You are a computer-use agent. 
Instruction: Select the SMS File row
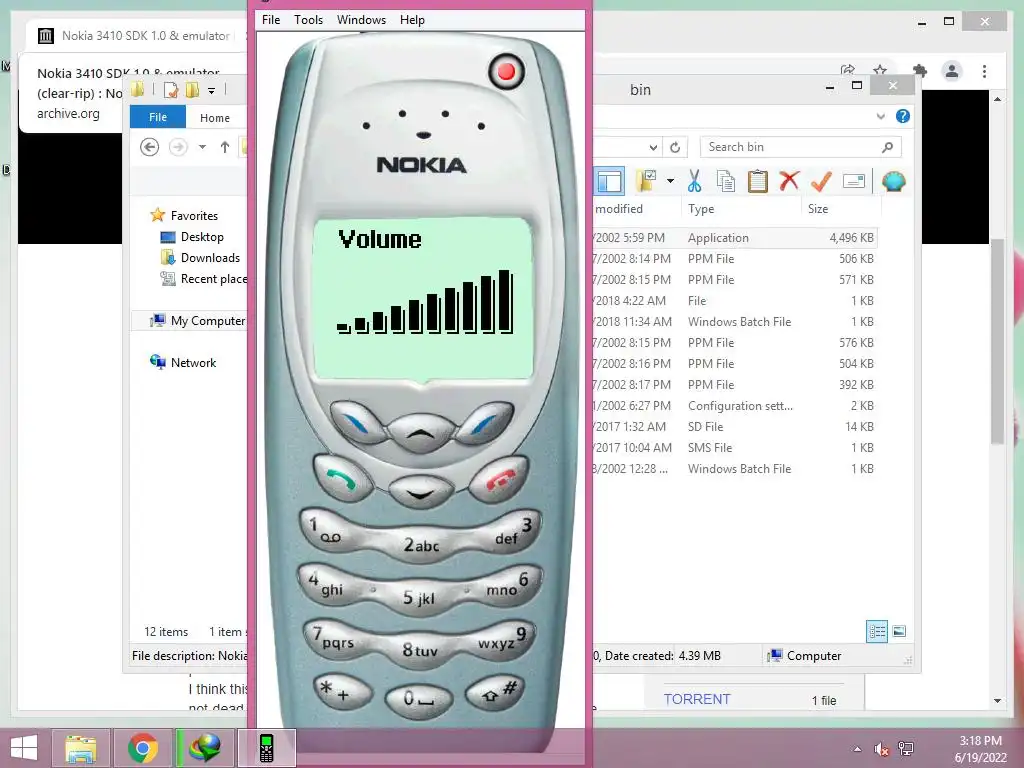click(735, 447)
